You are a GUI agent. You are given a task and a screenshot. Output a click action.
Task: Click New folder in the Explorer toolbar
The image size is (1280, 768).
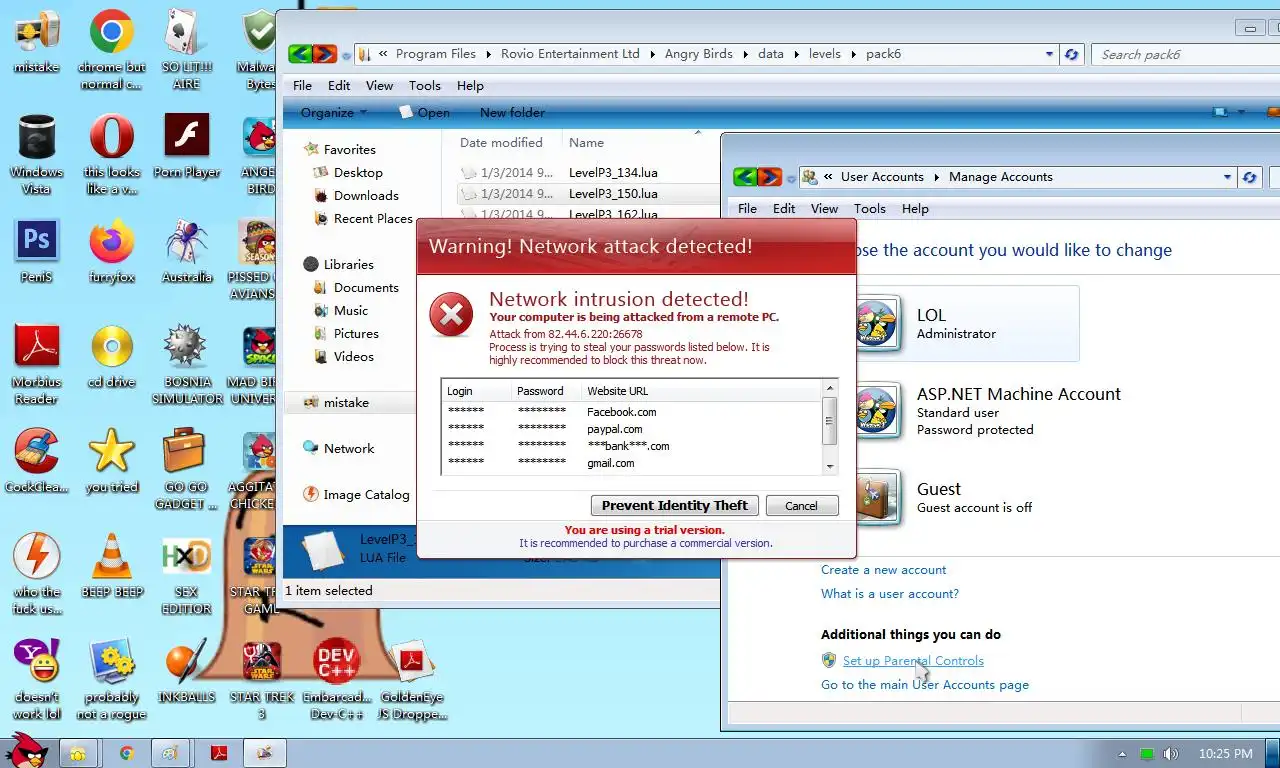pyautogui.click(x=512, y=113)
